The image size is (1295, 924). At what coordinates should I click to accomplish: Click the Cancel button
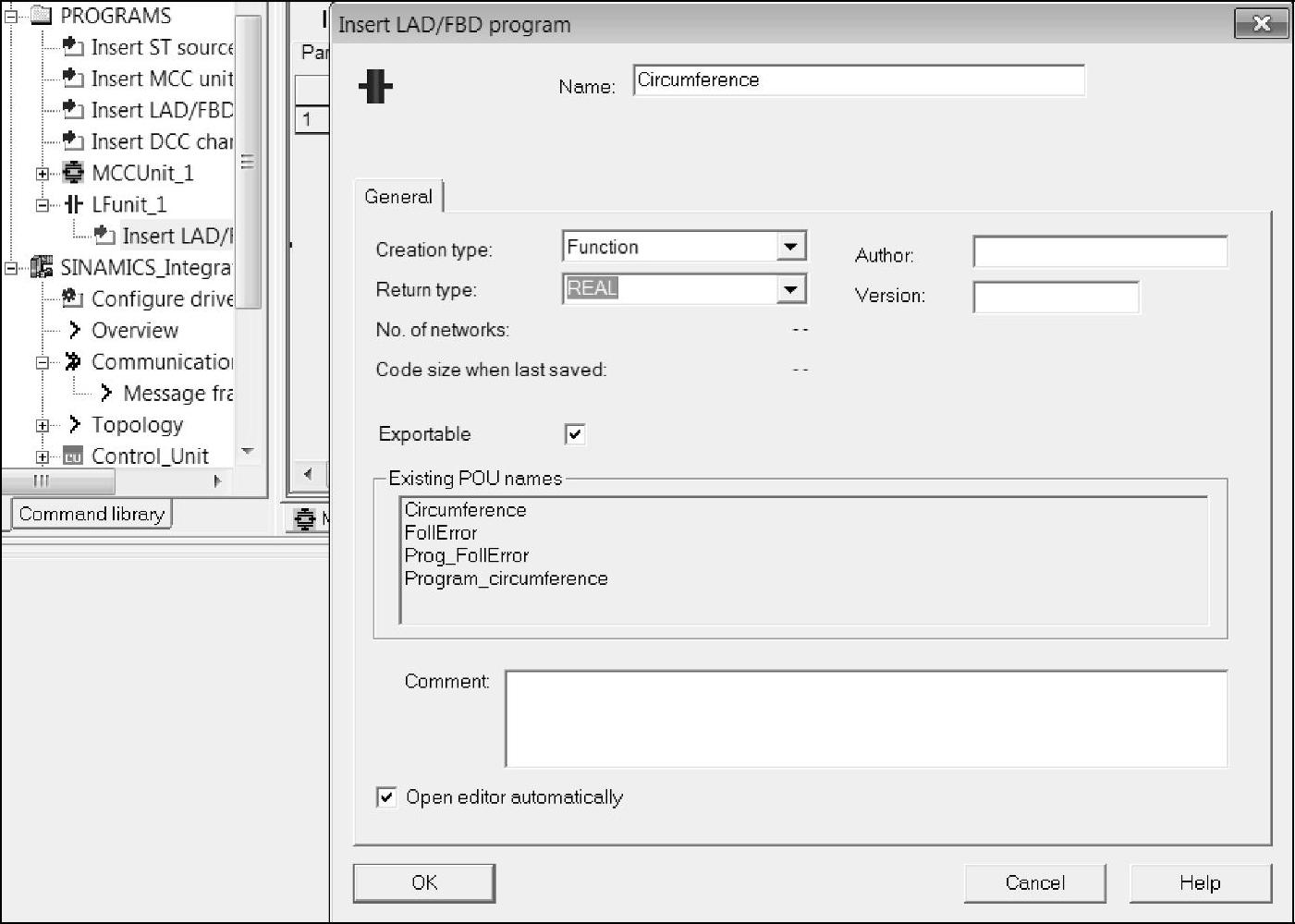pyautogui.click(x=1035, y=882)
